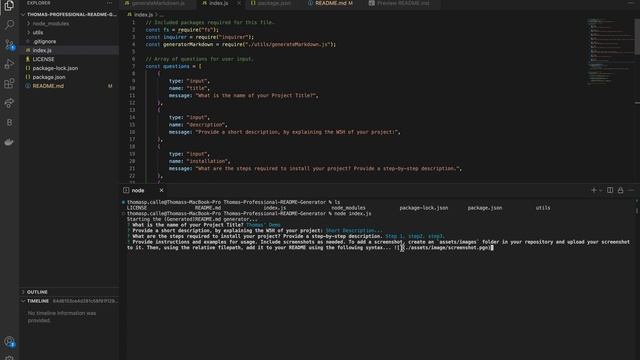Click the new terminal plus icon

click(593, 190)
